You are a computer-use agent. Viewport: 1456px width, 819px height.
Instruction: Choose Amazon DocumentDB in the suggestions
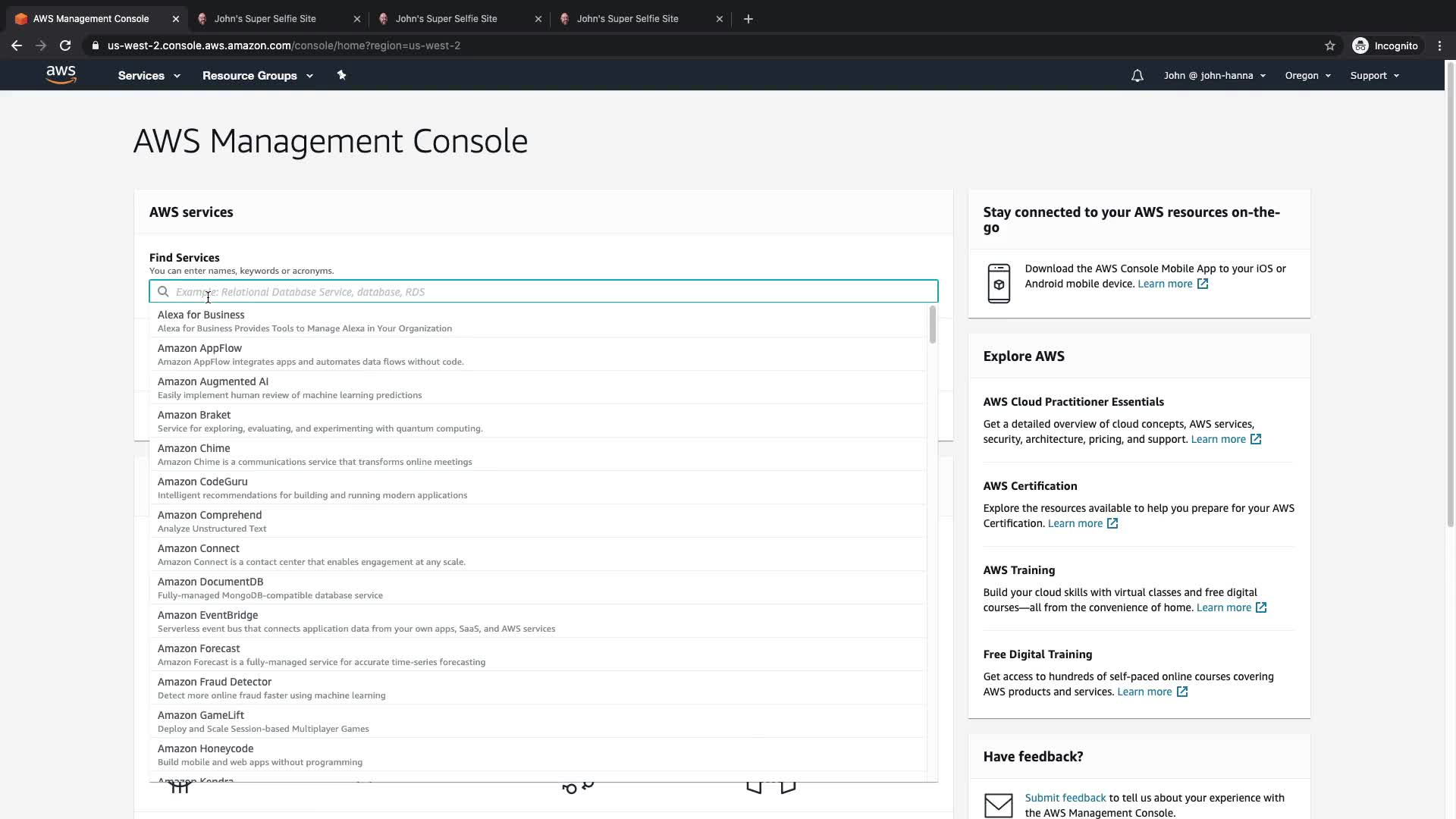coord(210,582)
